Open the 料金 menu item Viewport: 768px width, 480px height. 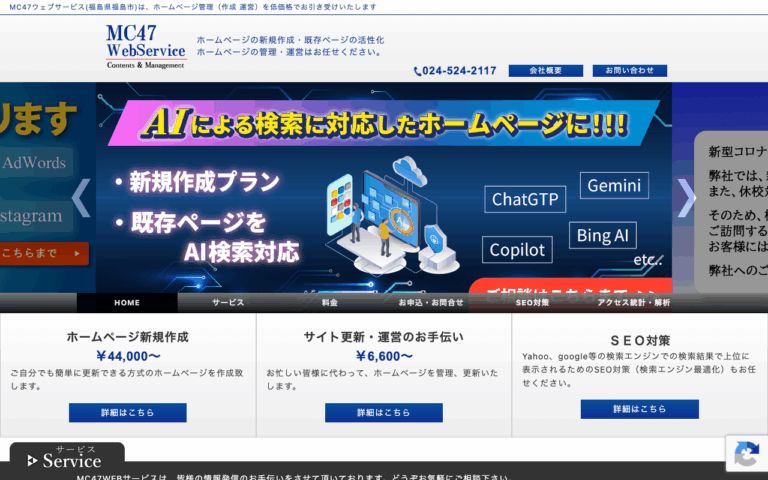pos(329,303)
